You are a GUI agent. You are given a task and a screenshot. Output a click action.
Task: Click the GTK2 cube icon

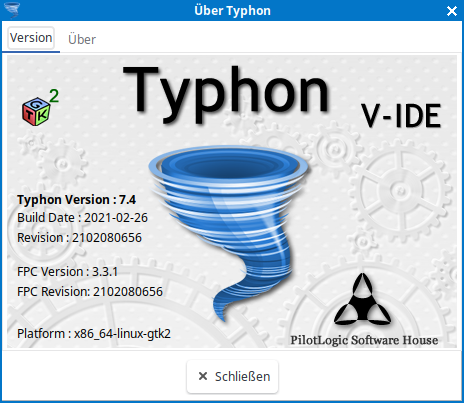[x=36, y=111]
